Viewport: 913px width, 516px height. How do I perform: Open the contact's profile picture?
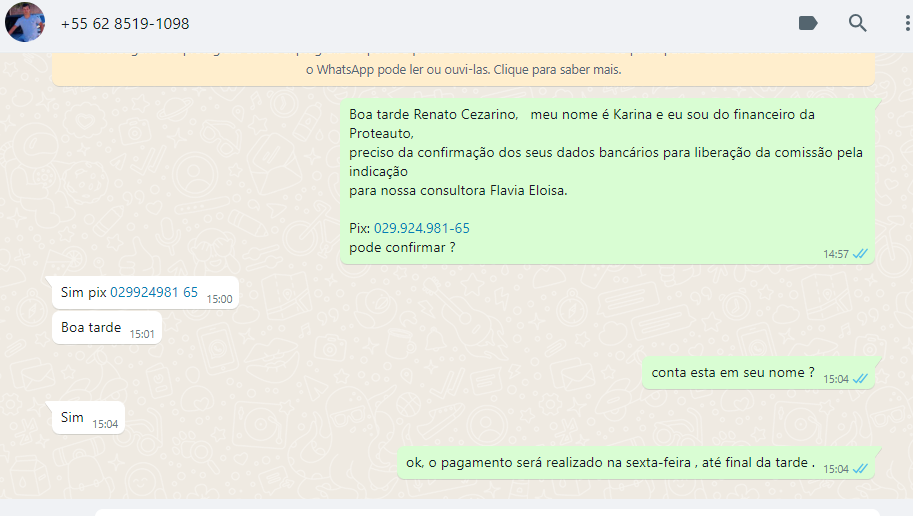point(24,22)
